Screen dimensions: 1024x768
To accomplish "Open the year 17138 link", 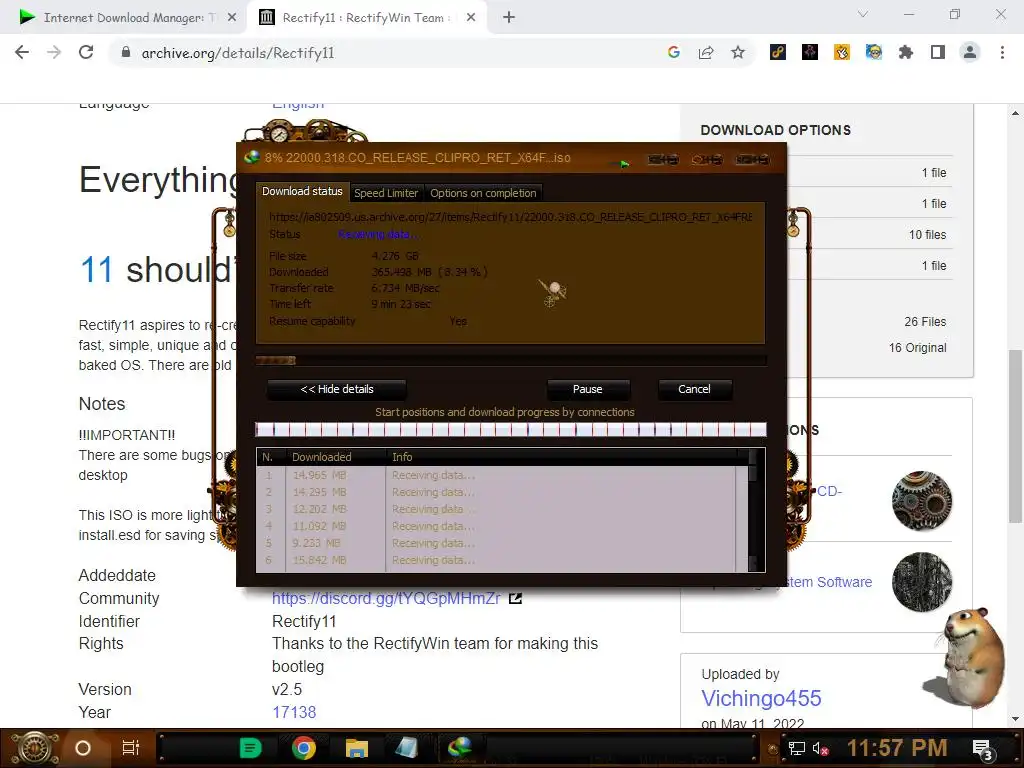I will 294,712.
